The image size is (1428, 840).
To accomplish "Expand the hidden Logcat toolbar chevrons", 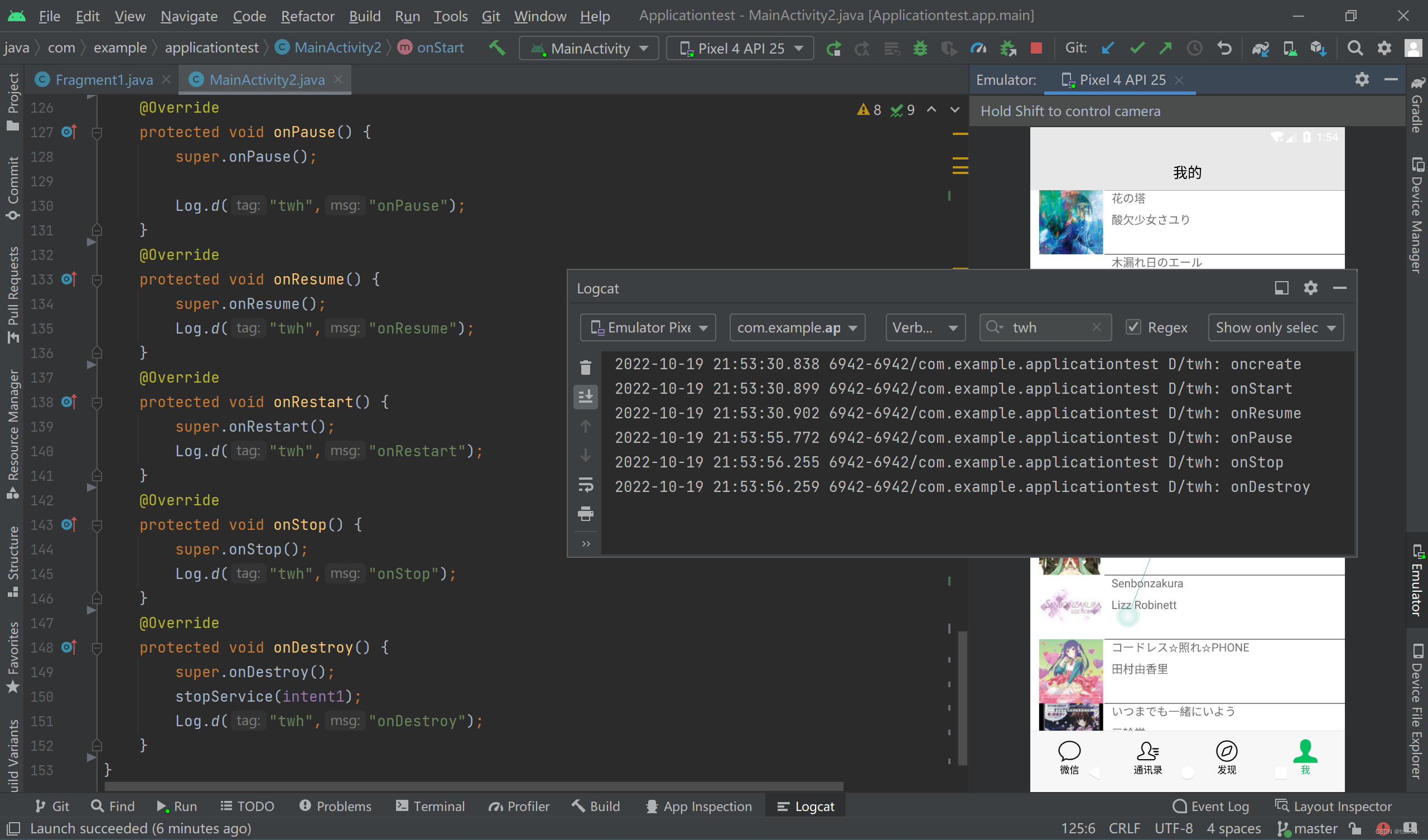I will click(586, 544).
